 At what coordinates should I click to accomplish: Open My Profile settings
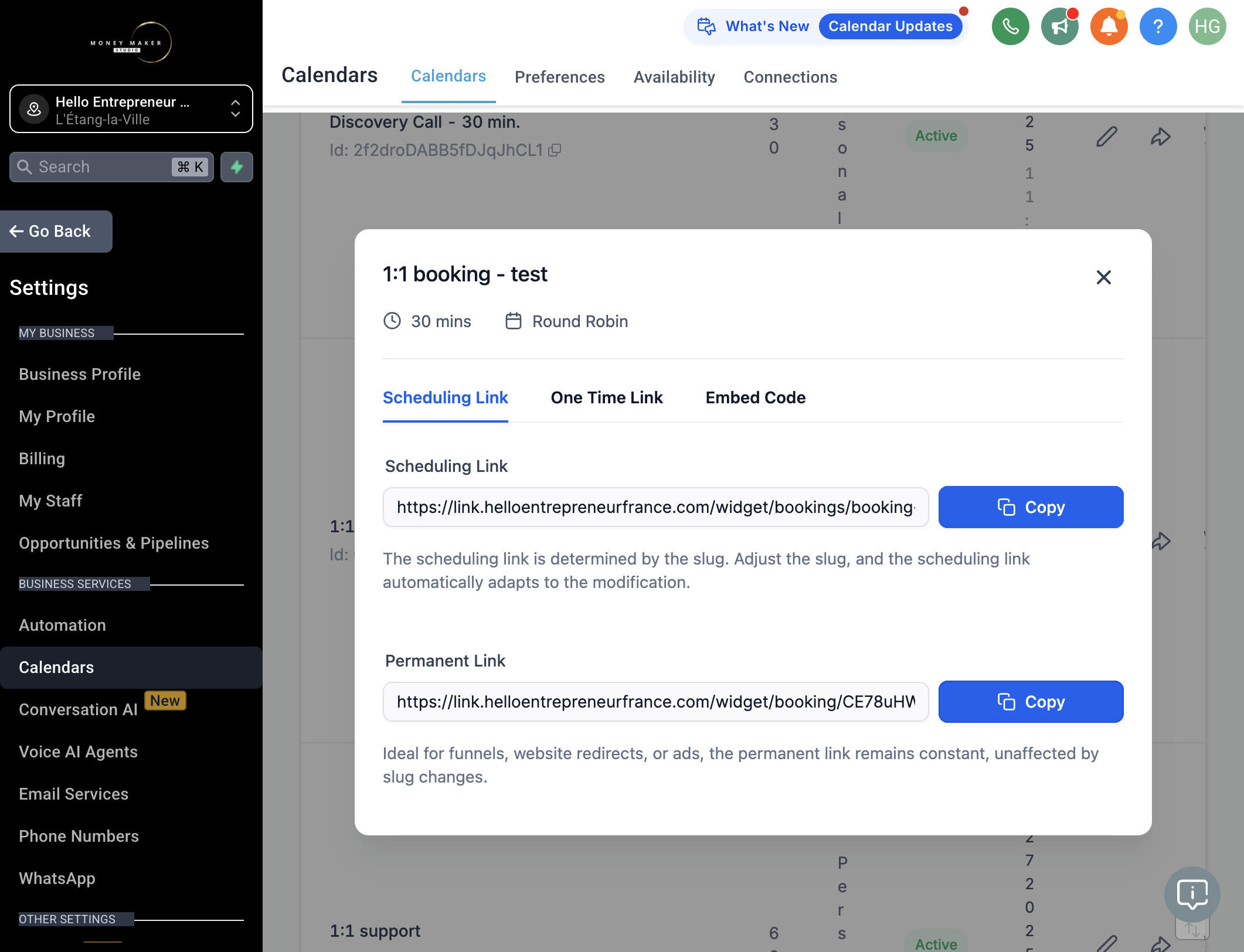(x=57, y=416)
